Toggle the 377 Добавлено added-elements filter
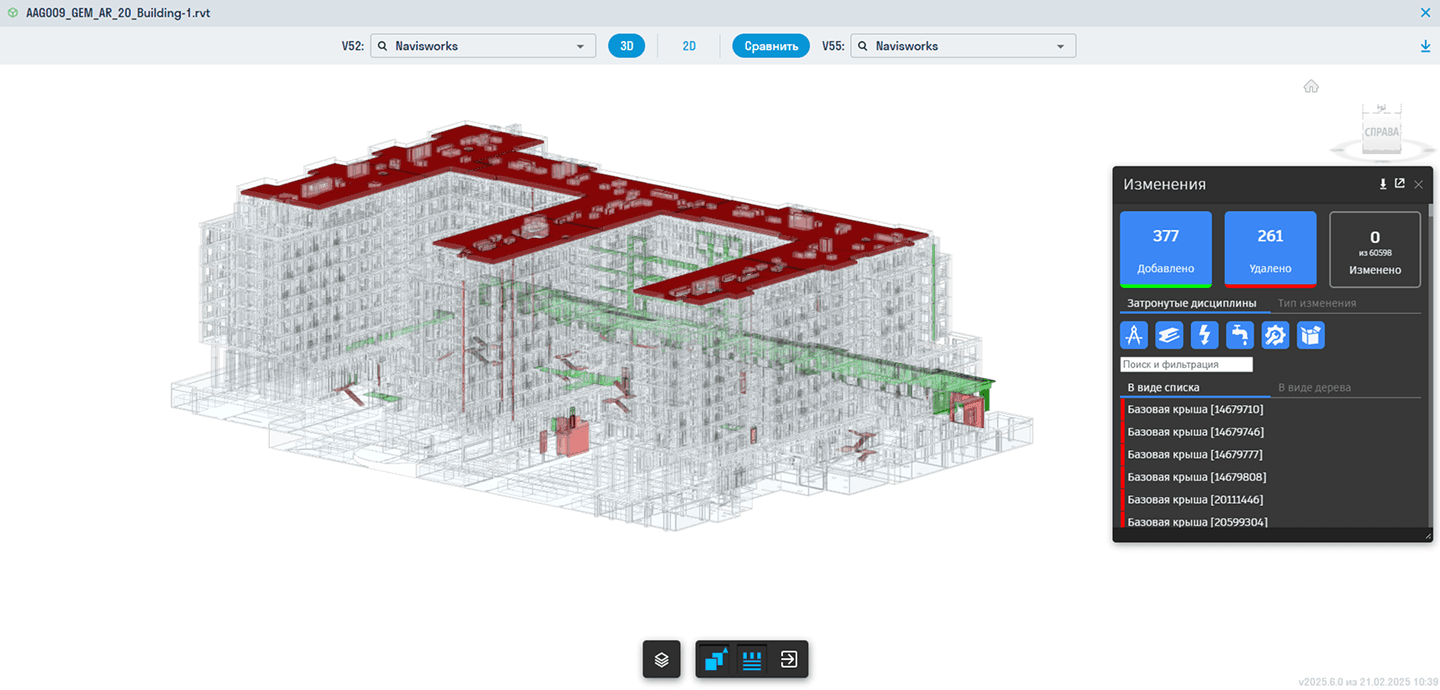This screenshot has width=1440, height=690. point(1165,248)
